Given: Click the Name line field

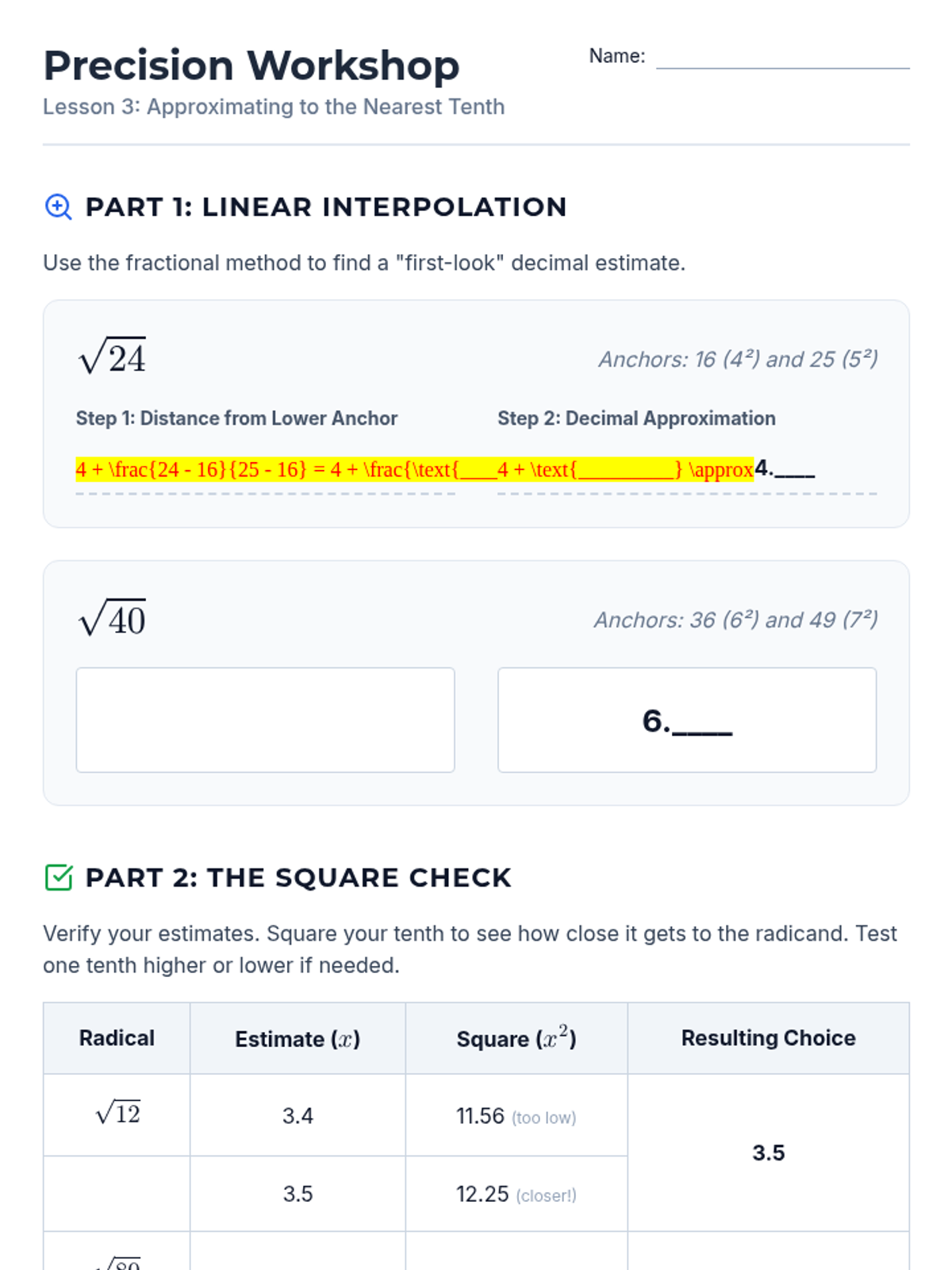Looking at the screenshot, I should tap(782, 57).
